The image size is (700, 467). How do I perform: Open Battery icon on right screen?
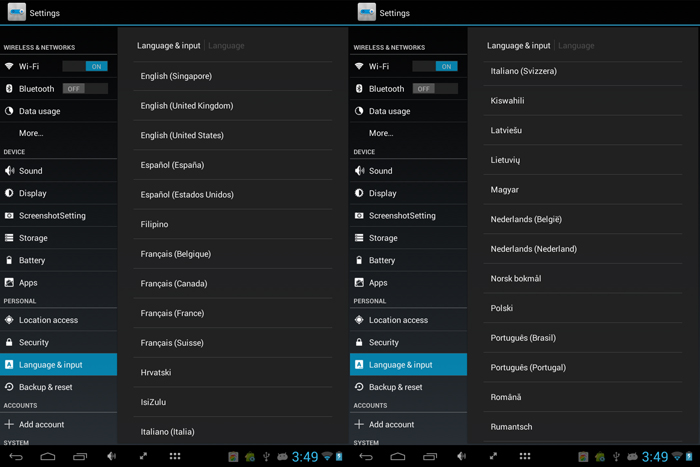point(359,260)
